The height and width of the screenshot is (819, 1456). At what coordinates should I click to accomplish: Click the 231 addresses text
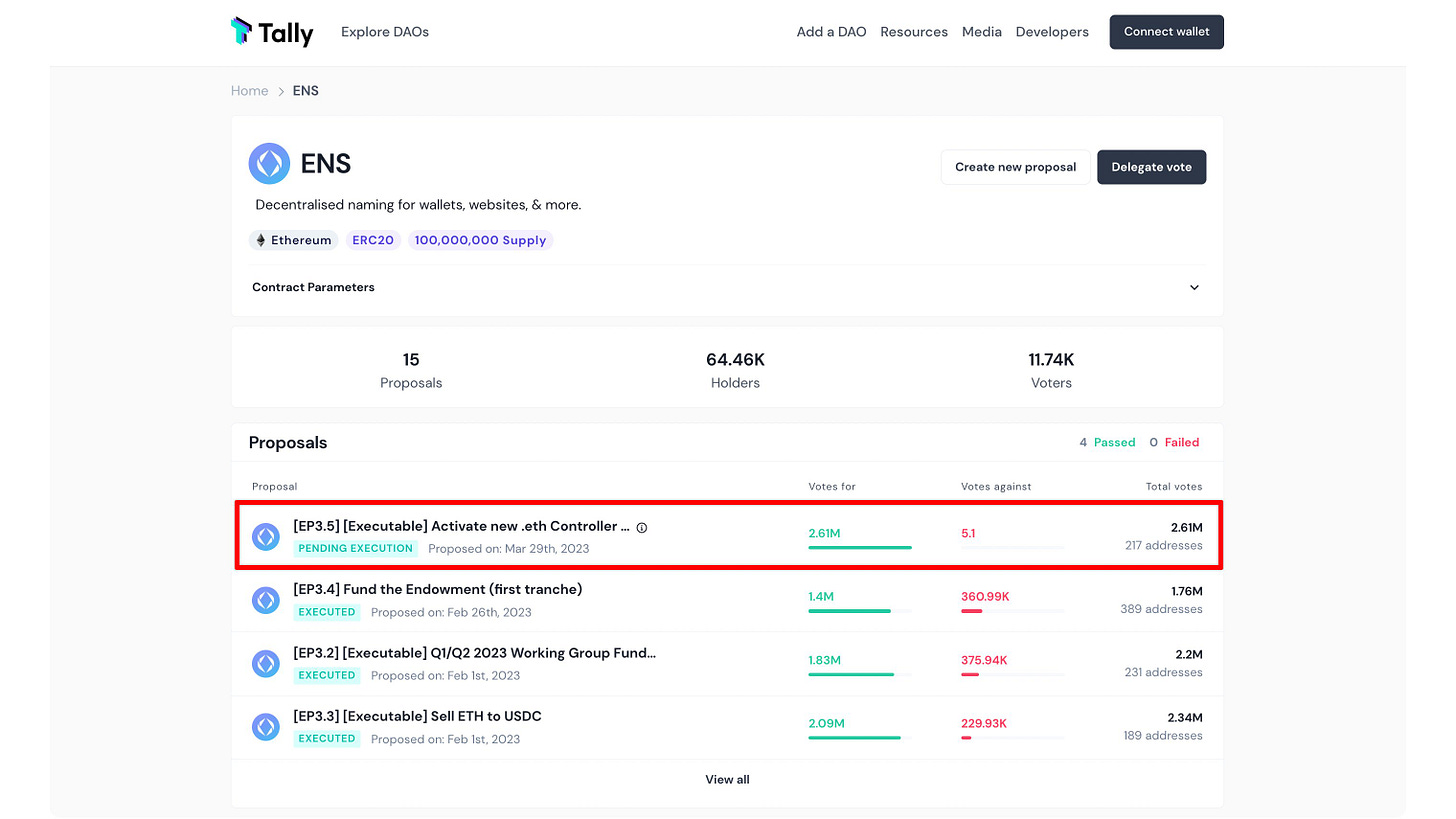tap(1164, 672)
